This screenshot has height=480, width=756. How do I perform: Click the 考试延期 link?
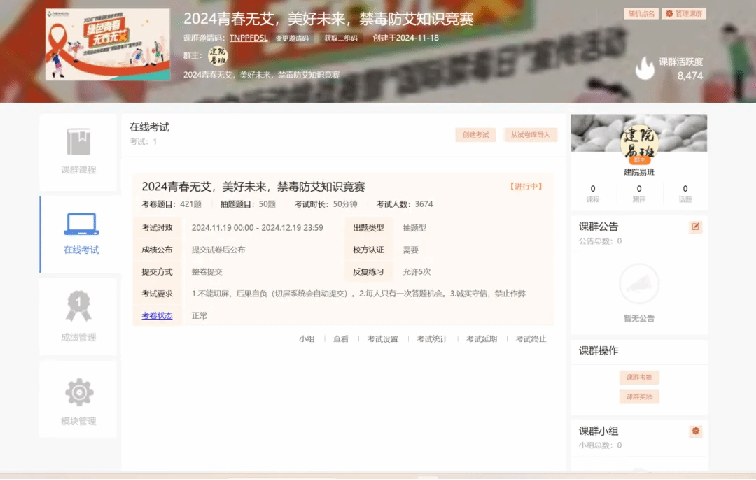481,339
